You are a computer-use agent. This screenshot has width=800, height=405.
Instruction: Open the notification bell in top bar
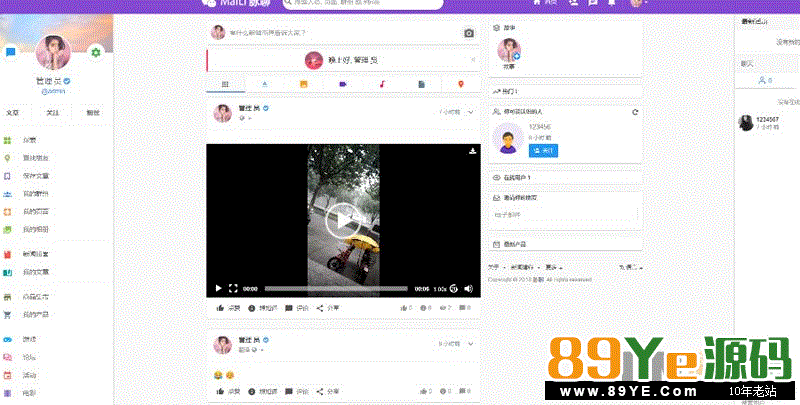point(611,3)
